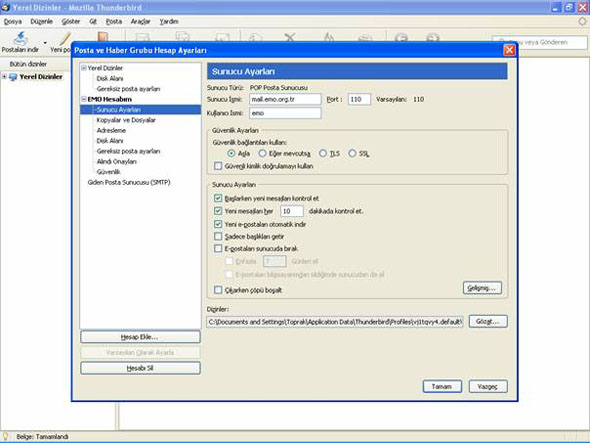Click the Bütün dizinler header in the main window
Viewport: 590px width, 443px height.
tap(29, 64)
